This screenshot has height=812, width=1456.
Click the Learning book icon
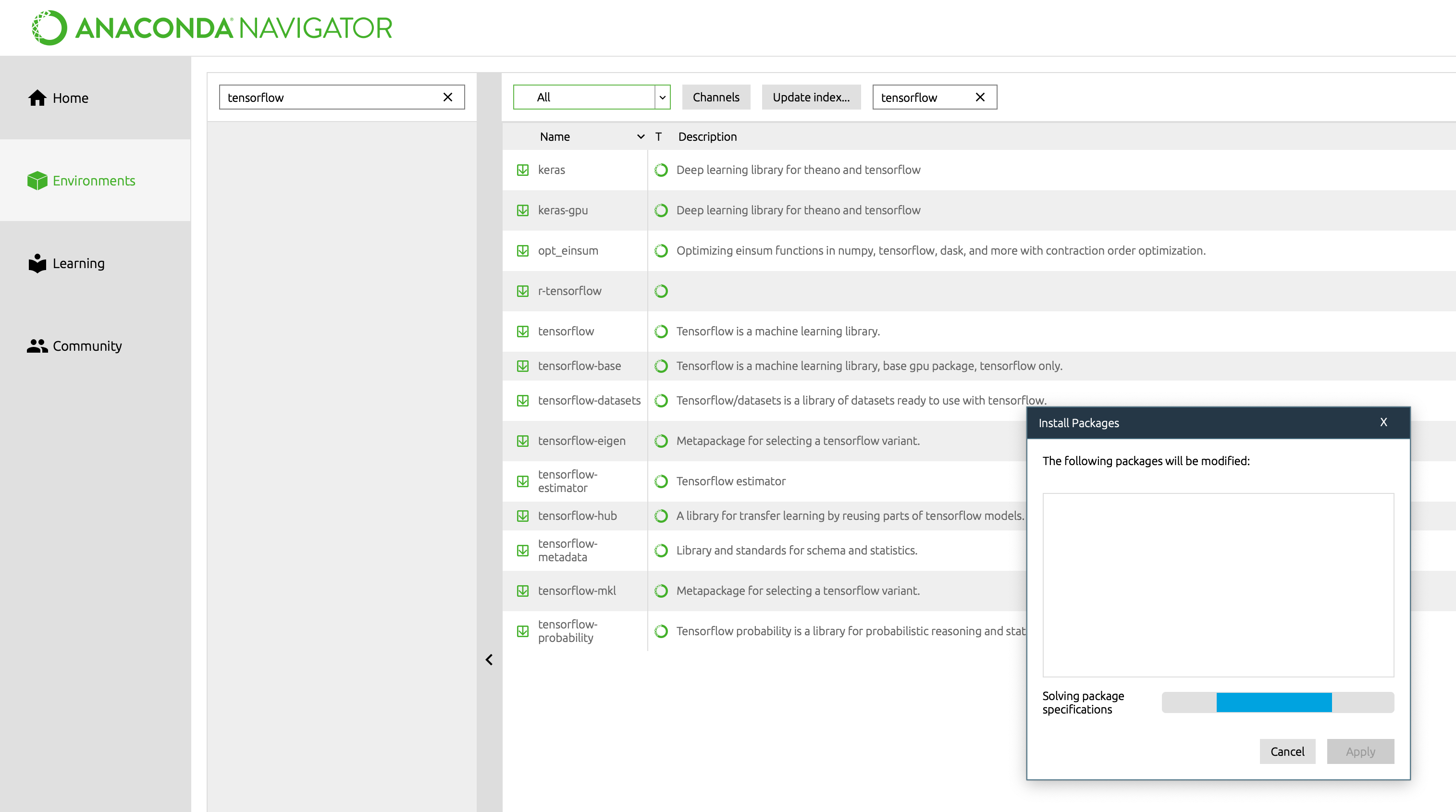(37, 263)
